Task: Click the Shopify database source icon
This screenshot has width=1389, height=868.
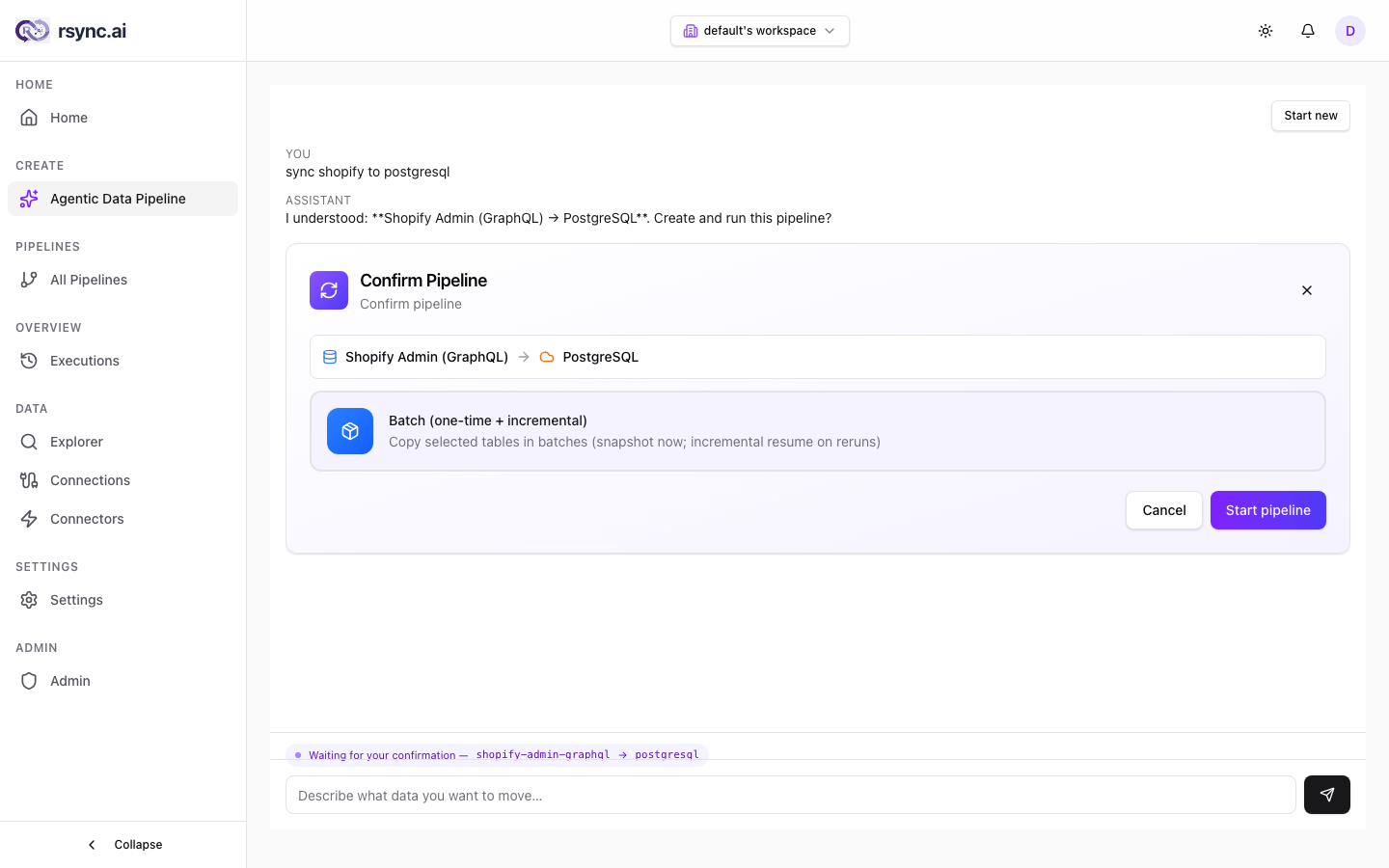Action: coord(330,357)
